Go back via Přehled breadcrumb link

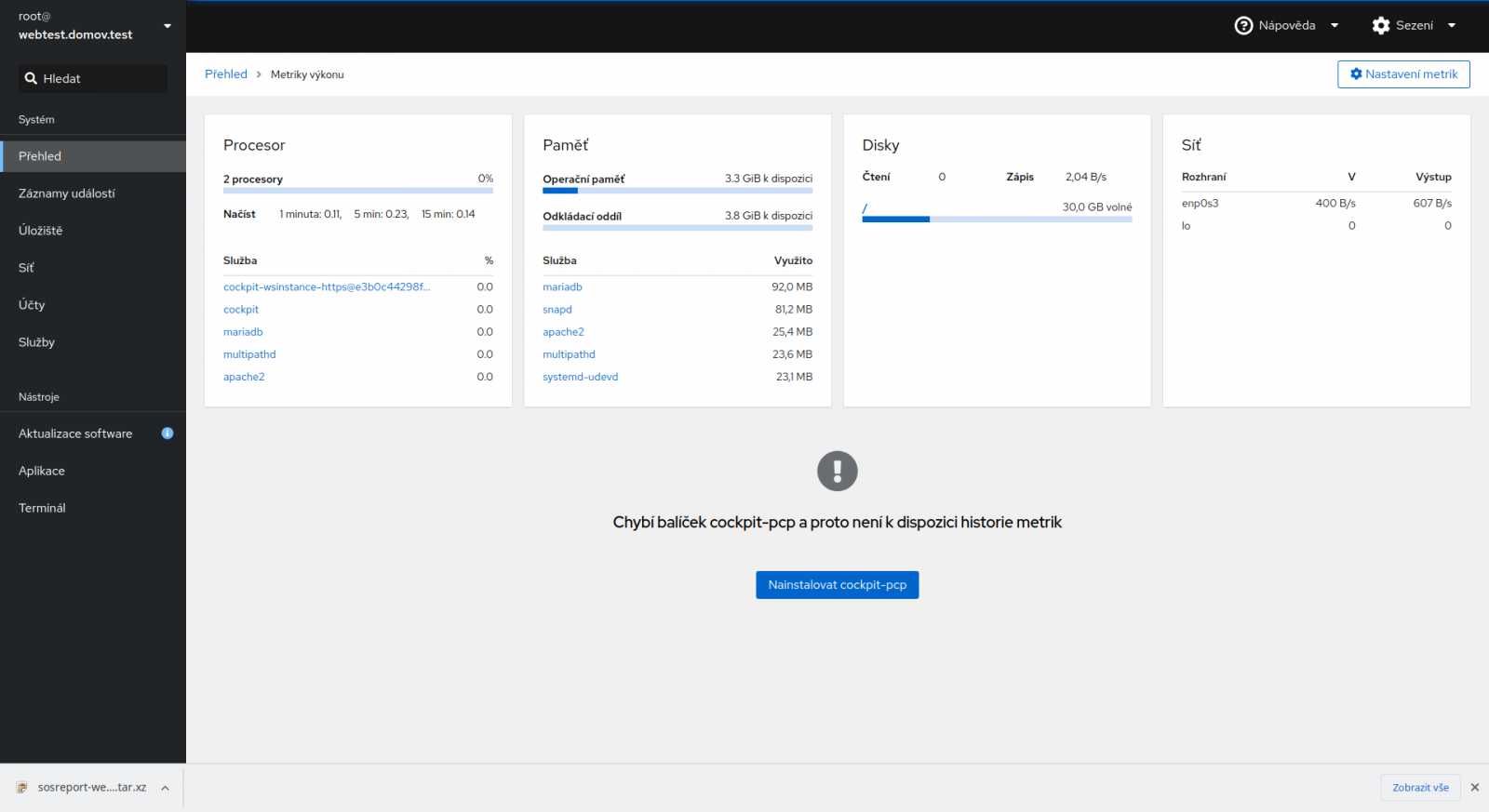(x=226, y=74)
